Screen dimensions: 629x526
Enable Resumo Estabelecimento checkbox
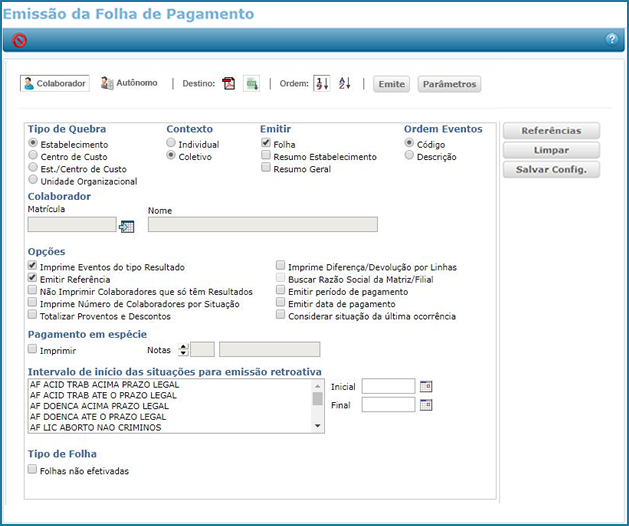coord(266,157)
